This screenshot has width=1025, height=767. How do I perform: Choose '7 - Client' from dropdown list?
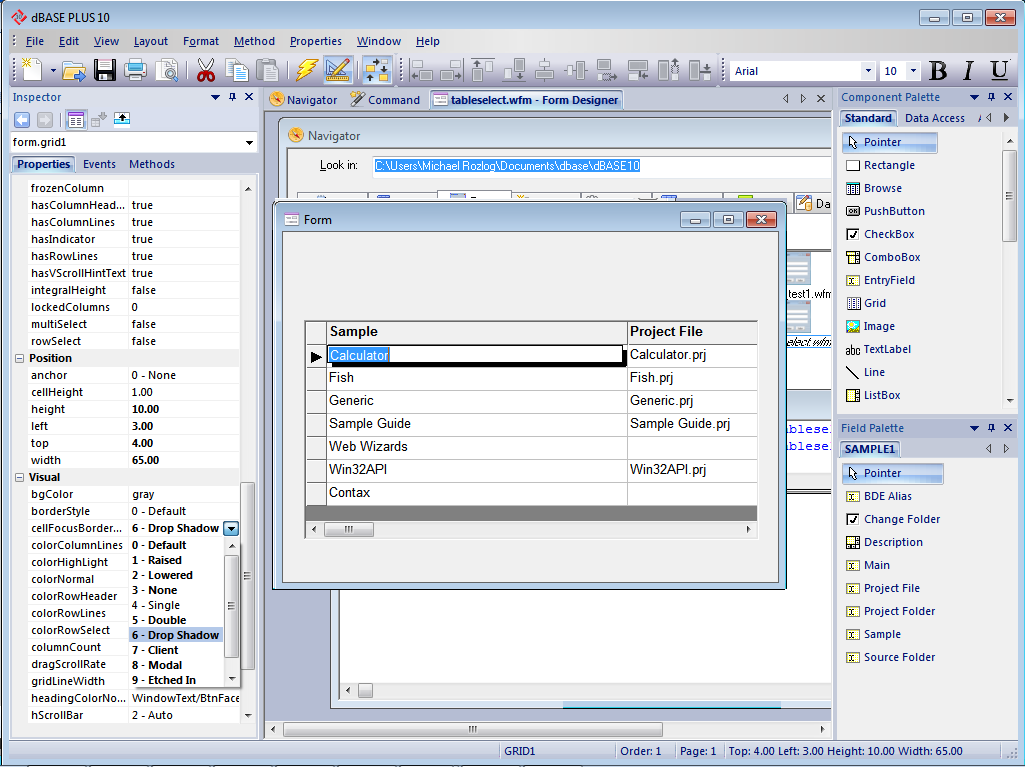click(176, 650)
